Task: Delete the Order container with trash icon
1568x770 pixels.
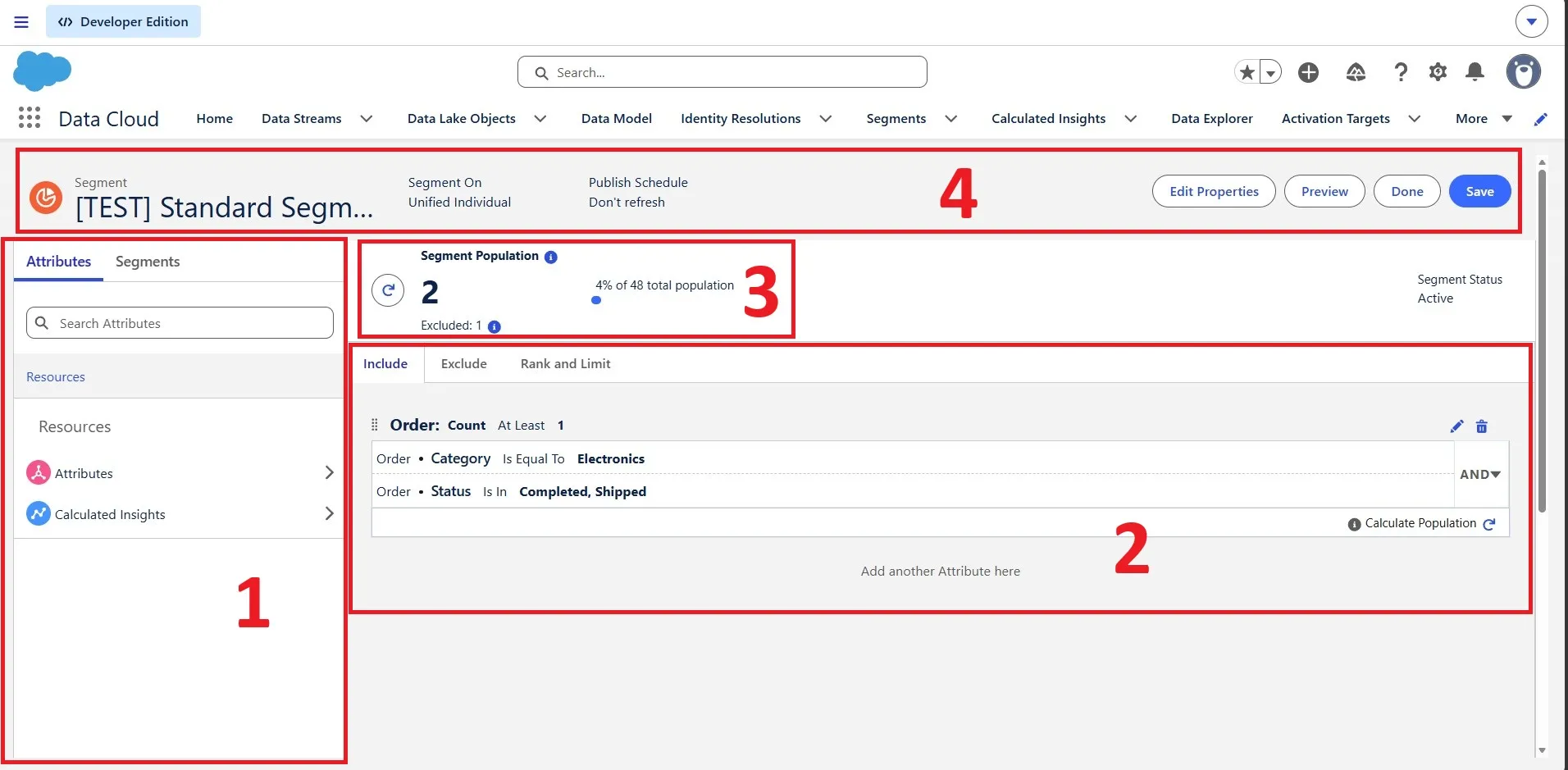Action: [1482, 426]
